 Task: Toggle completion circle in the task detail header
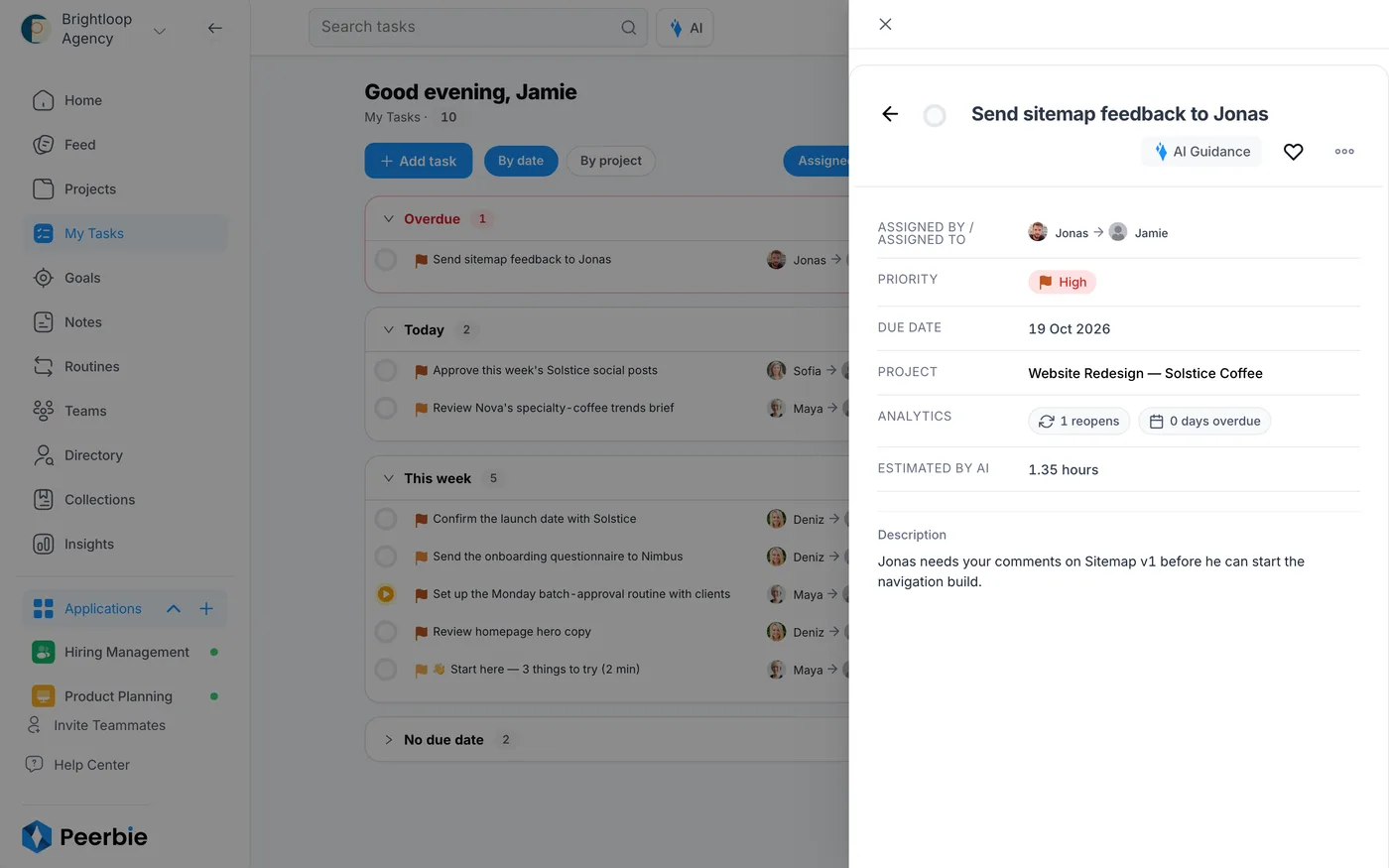(935, 115)
